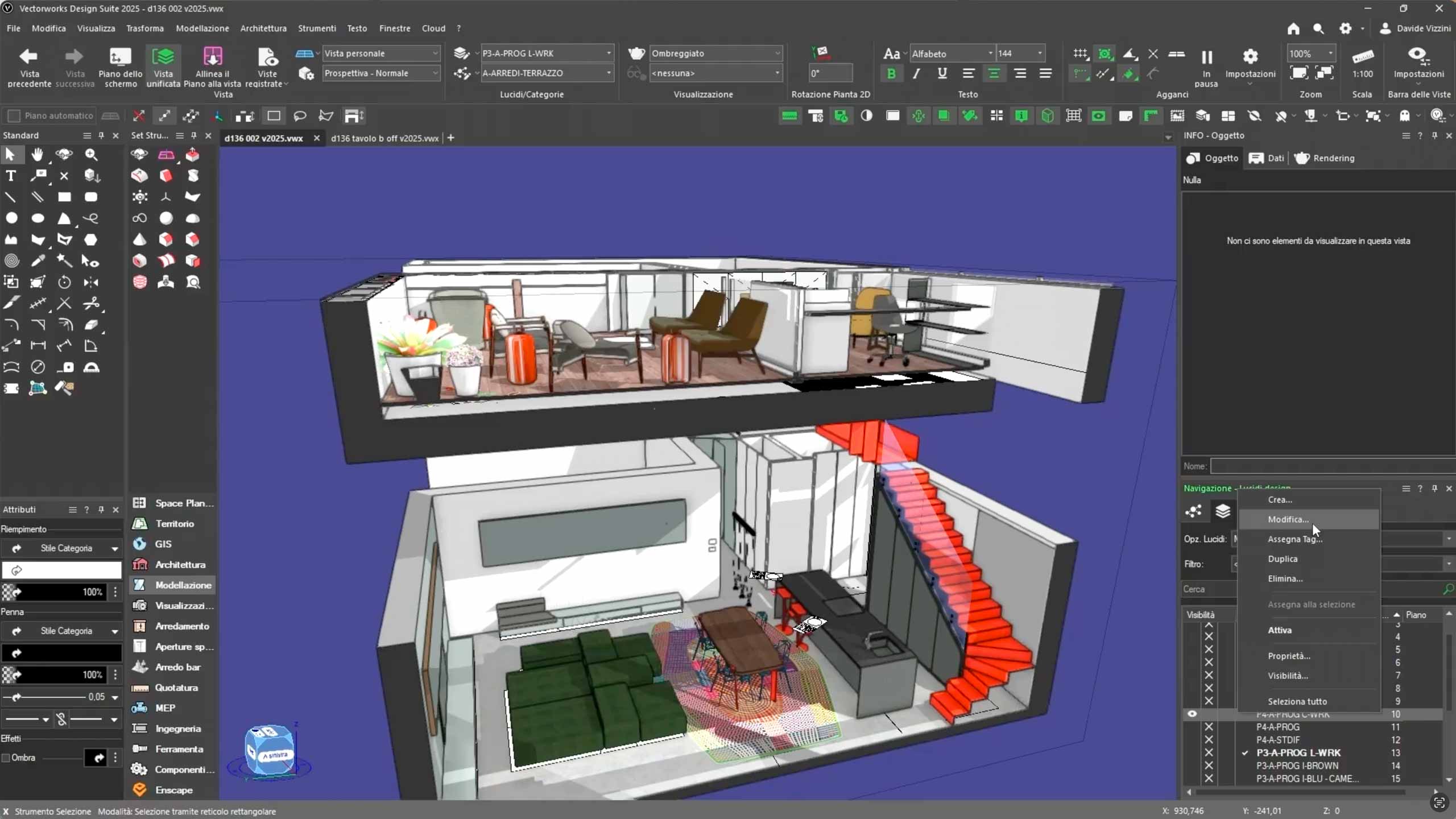Select the Zoom magnifier tool
The image size is (1456, 819).
pyautogui.click(x=91, y=154)
